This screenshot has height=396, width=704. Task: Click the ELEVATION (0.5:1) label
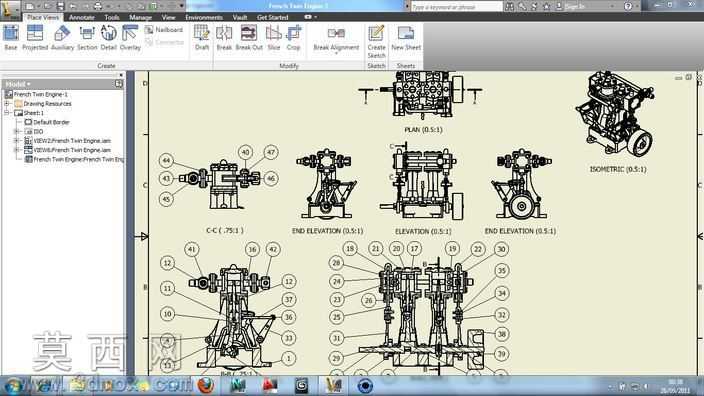tap(423, 231)
